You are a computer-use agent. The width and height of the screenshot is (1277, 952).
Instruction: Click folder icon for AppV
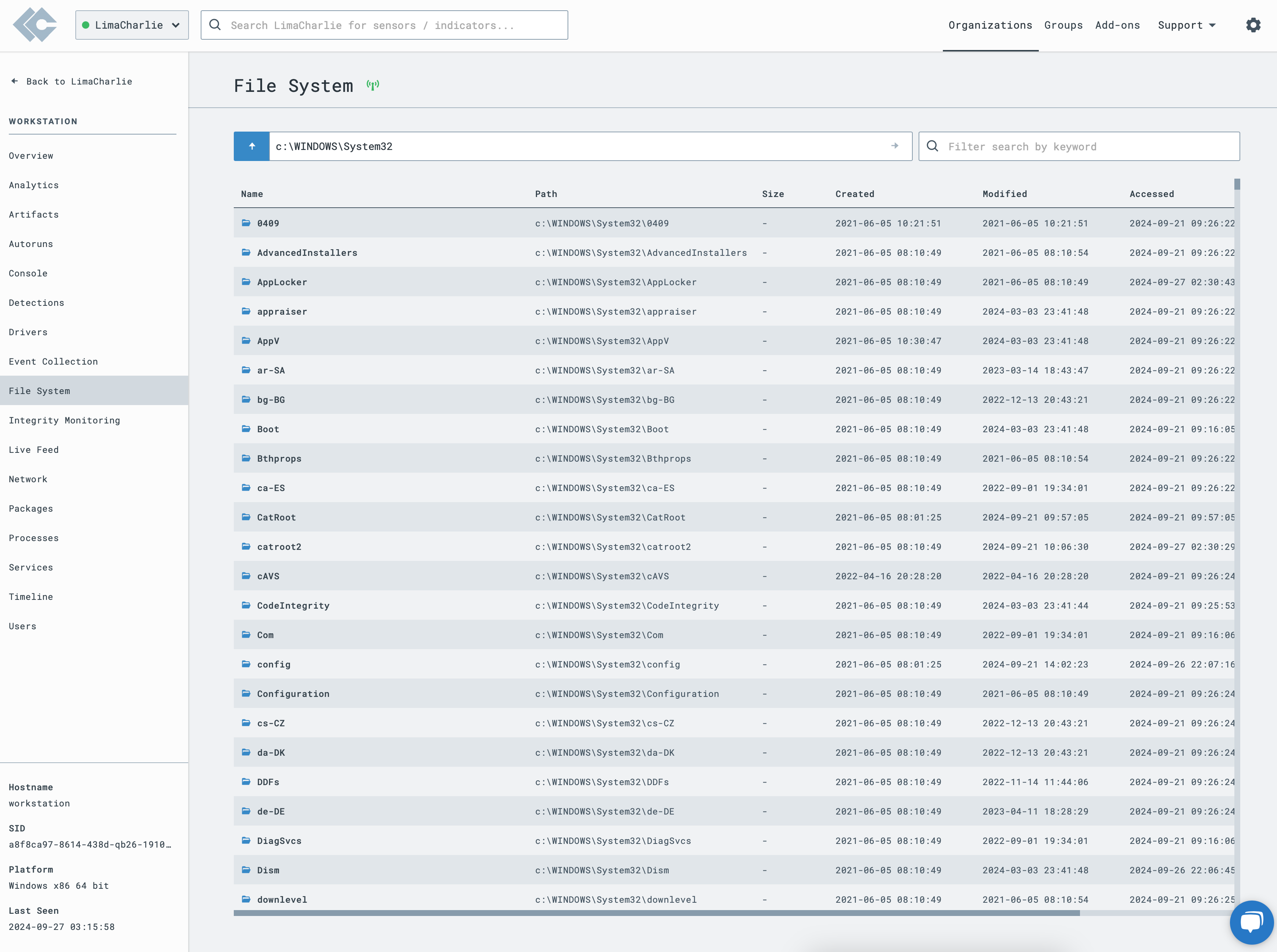point(246,341)
